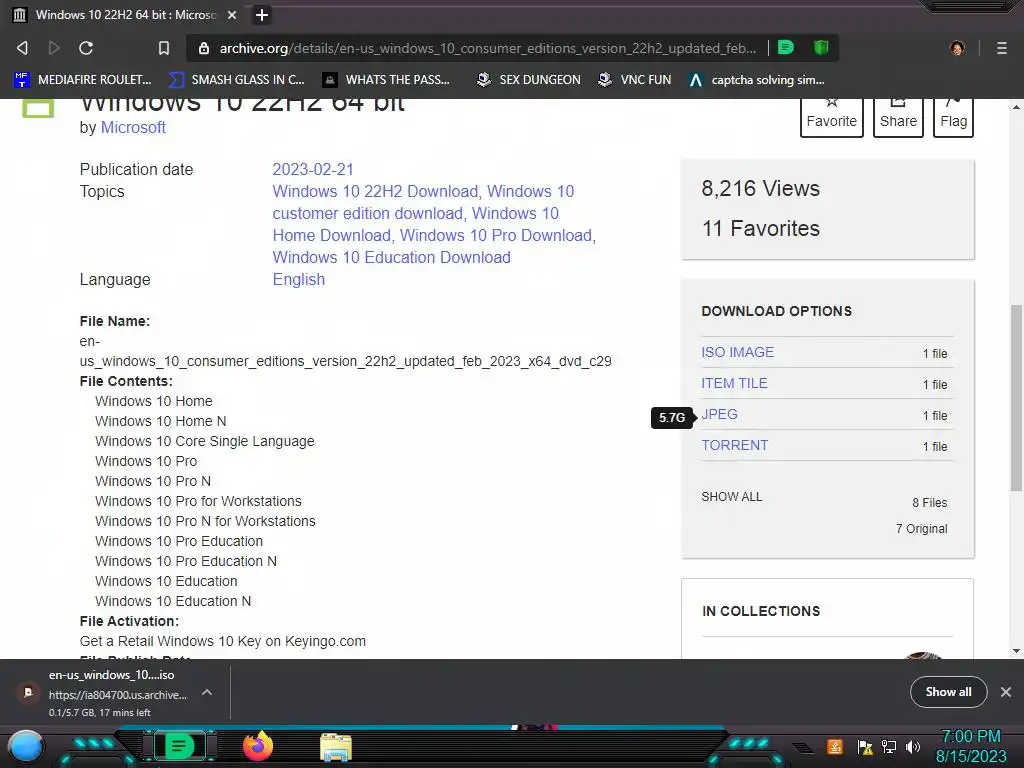Expand the download item chevron menu
This screenshot has width=1024, height=768.
(x=207, y=692)
